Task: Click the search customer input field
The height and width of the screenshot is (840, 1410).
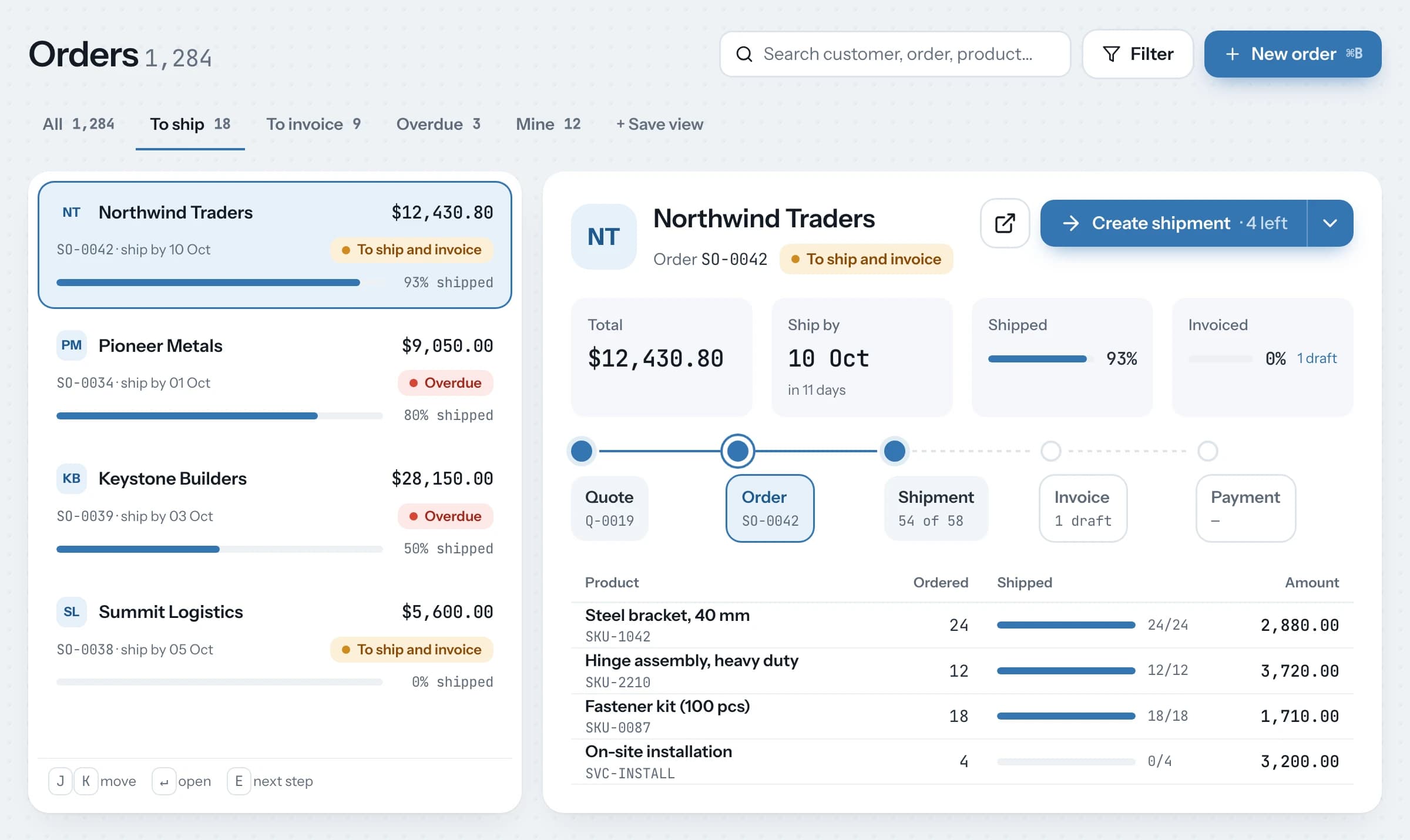Action: [x=895, y=54]
